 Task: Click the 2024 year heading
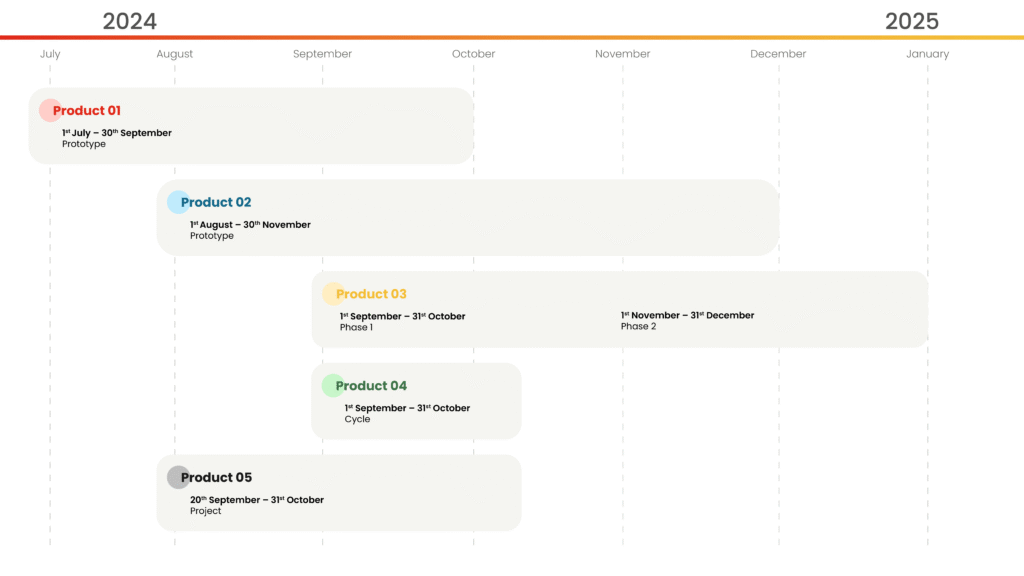coord(130,21)
